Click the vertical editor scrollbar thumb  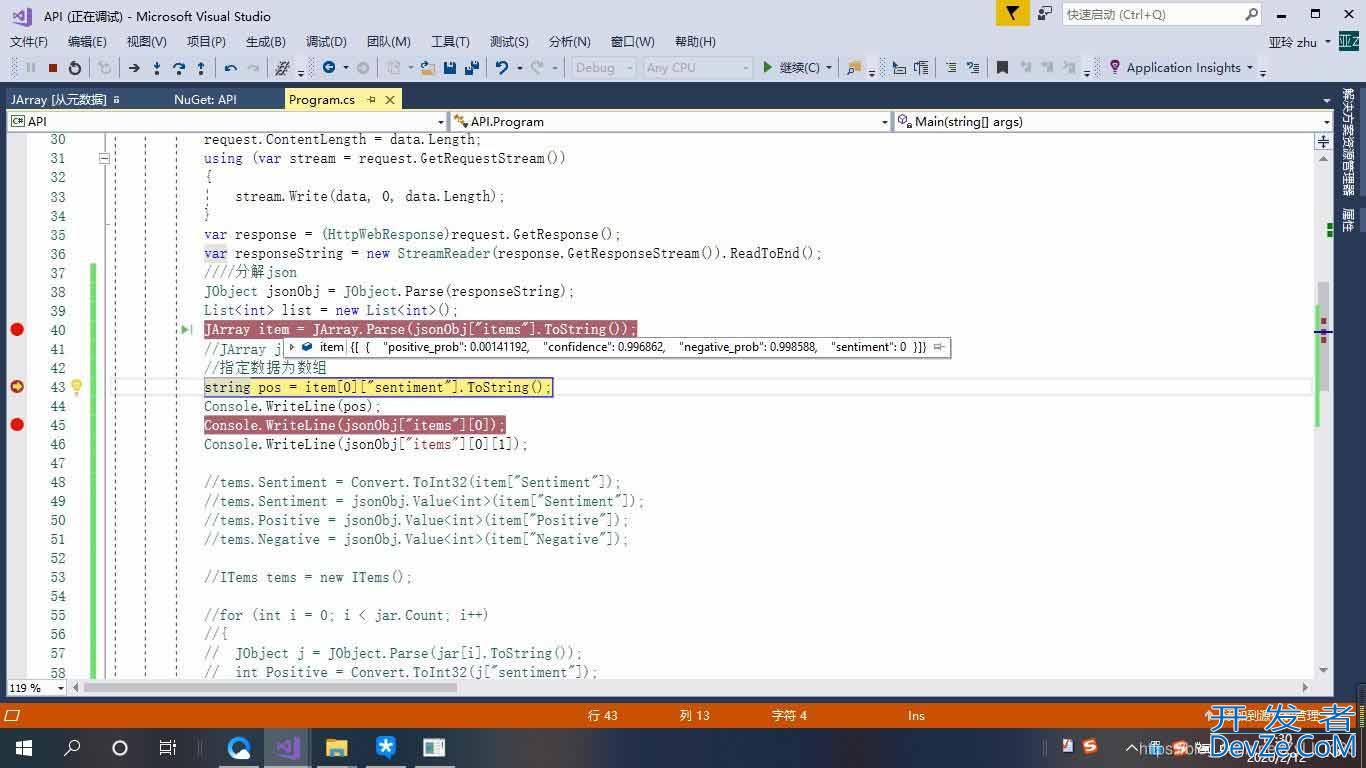[x=1323, y=335]
